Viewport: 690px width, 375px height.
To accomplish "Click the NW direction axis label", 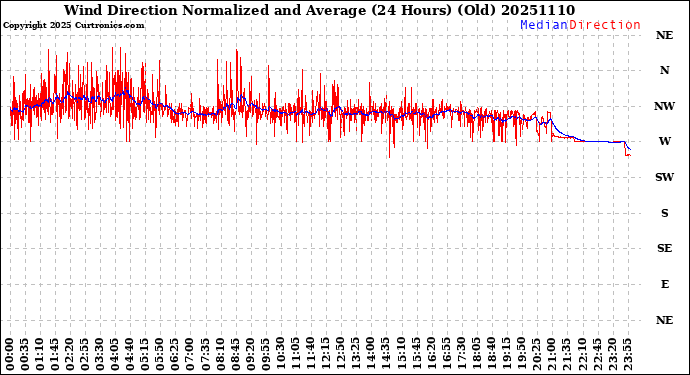I will click(664, 106).
